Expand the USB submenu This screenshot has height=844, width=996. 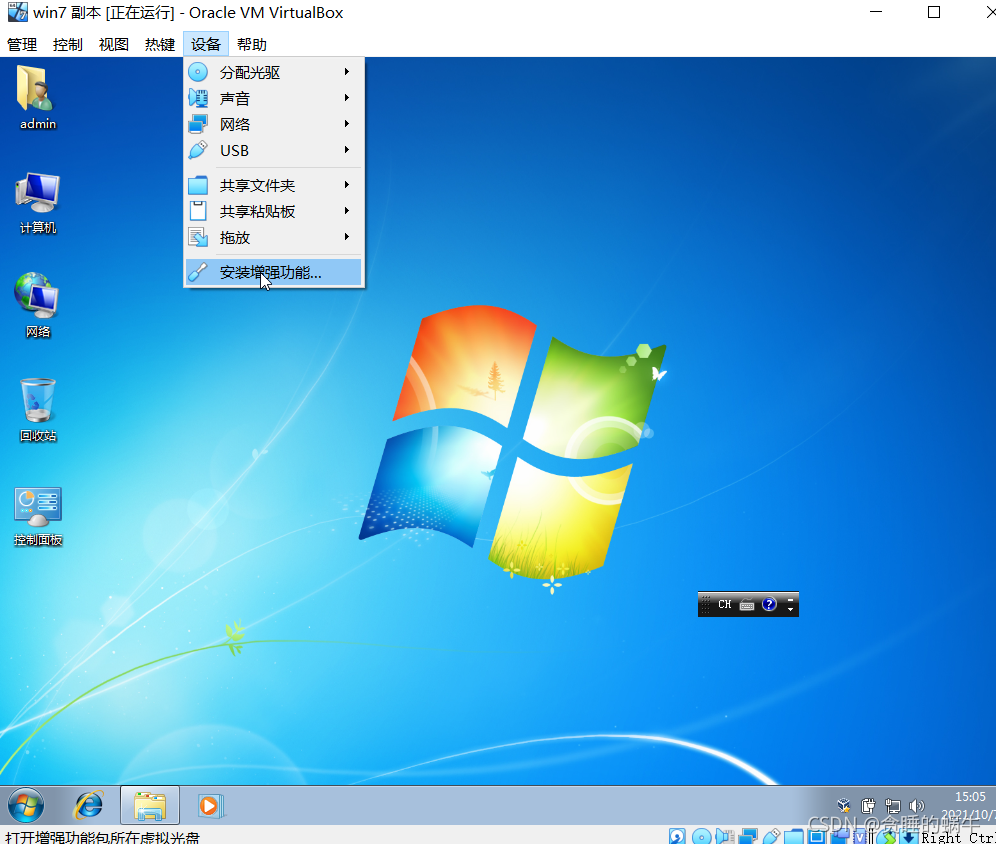pyautogui.click(x=274, y=151)
